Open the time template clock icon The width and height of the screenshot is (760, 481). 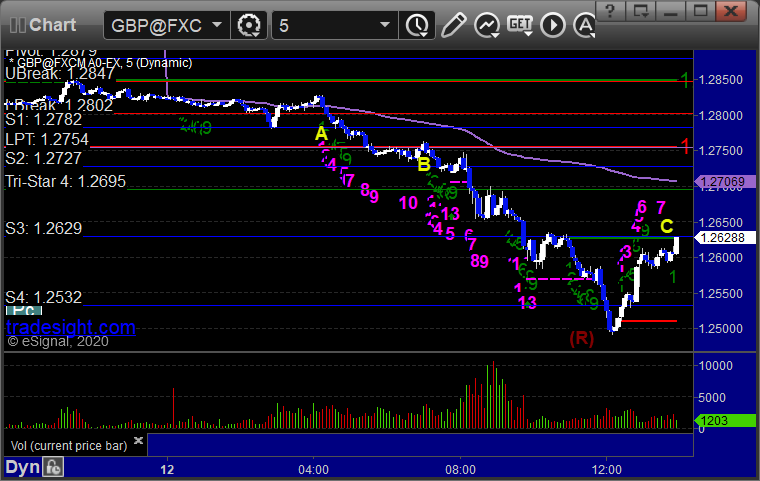417,25
